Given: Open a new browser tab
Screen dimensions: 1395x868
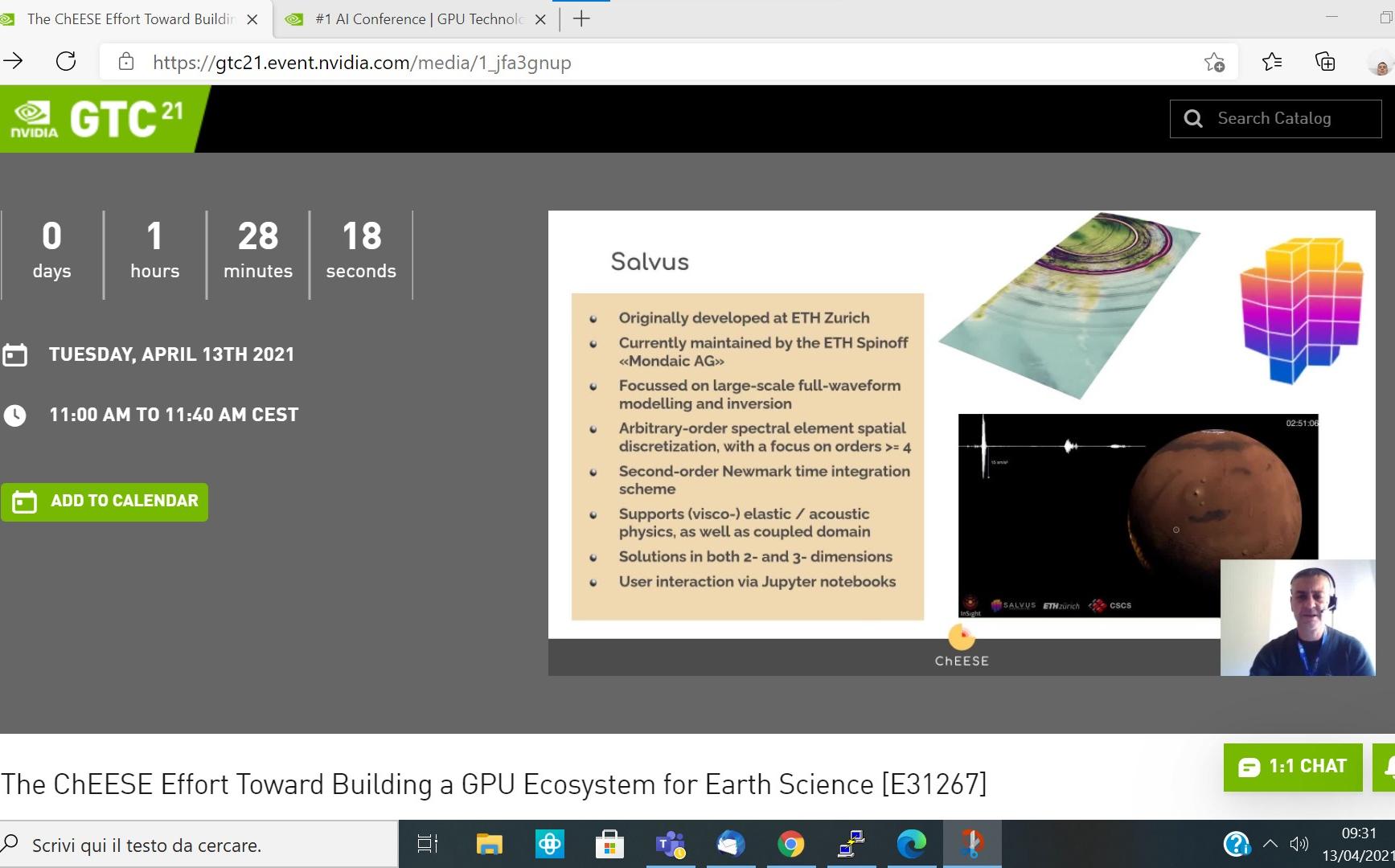Looking at the screenshot, I should click(x=581, y=19).
